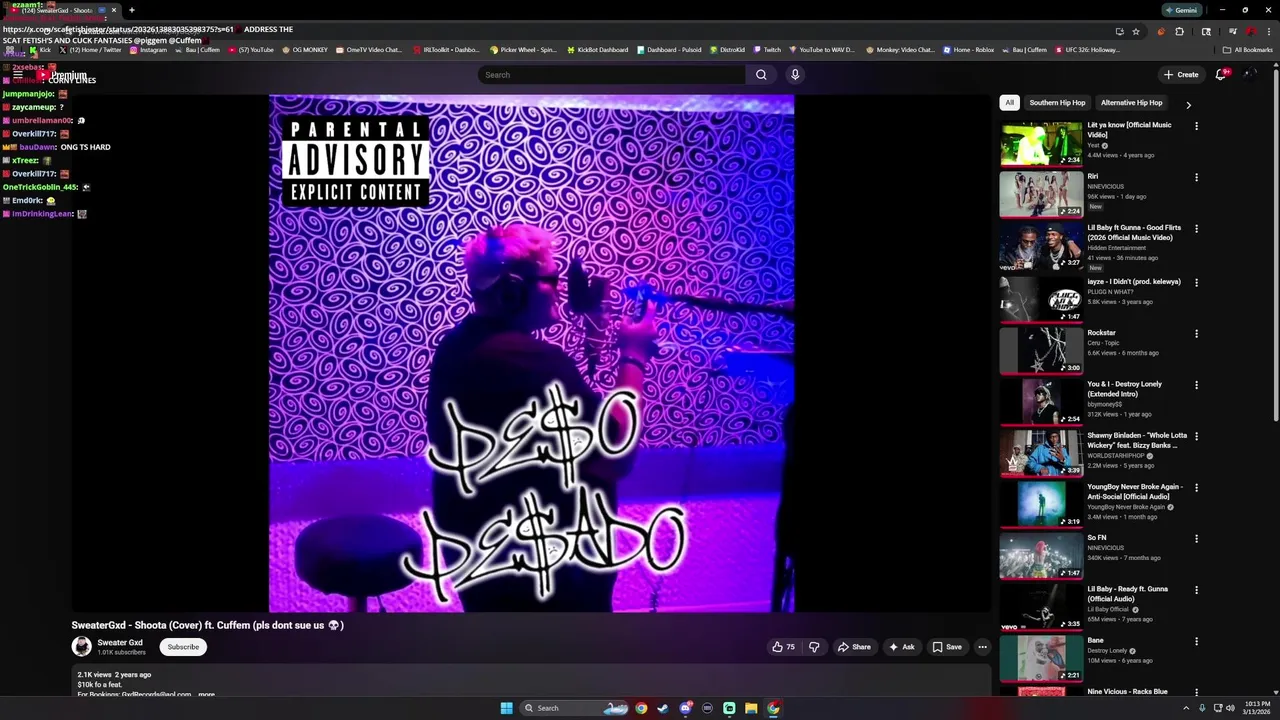
Task: Open File Explorer from the taskbar
Action: point(751,708)
